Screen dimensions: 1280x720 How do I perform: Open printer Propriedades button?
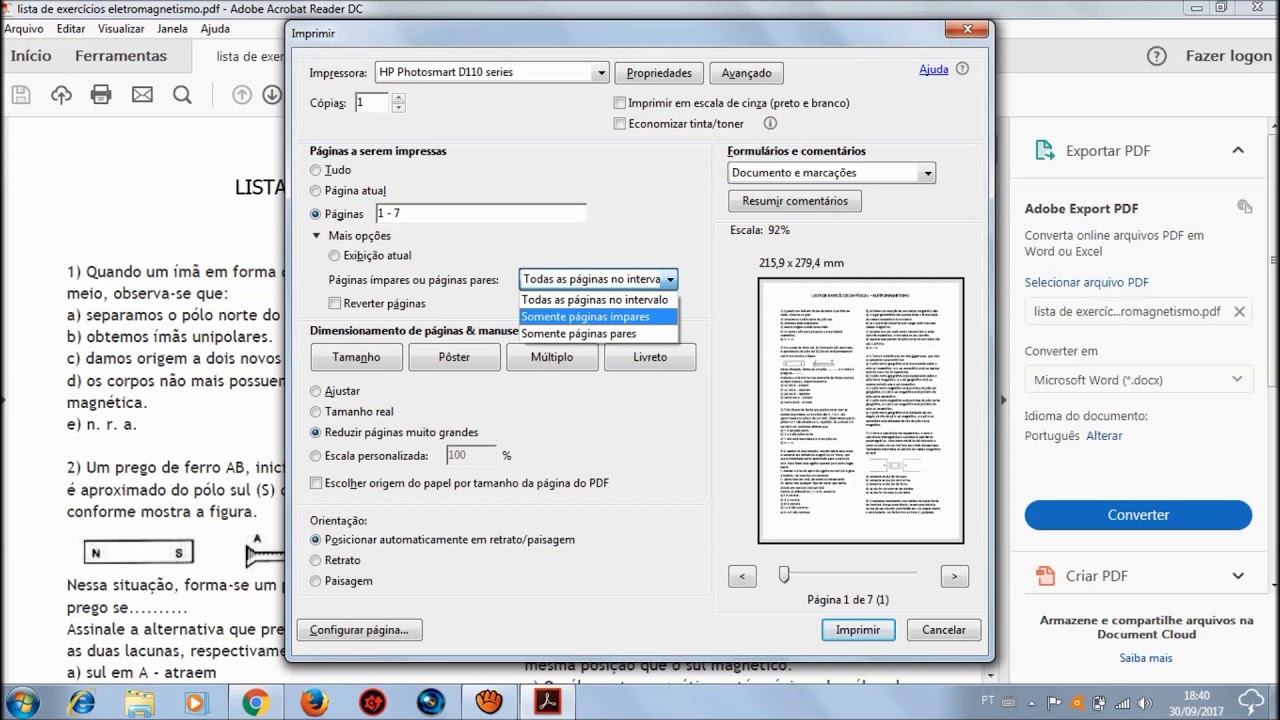659,73
